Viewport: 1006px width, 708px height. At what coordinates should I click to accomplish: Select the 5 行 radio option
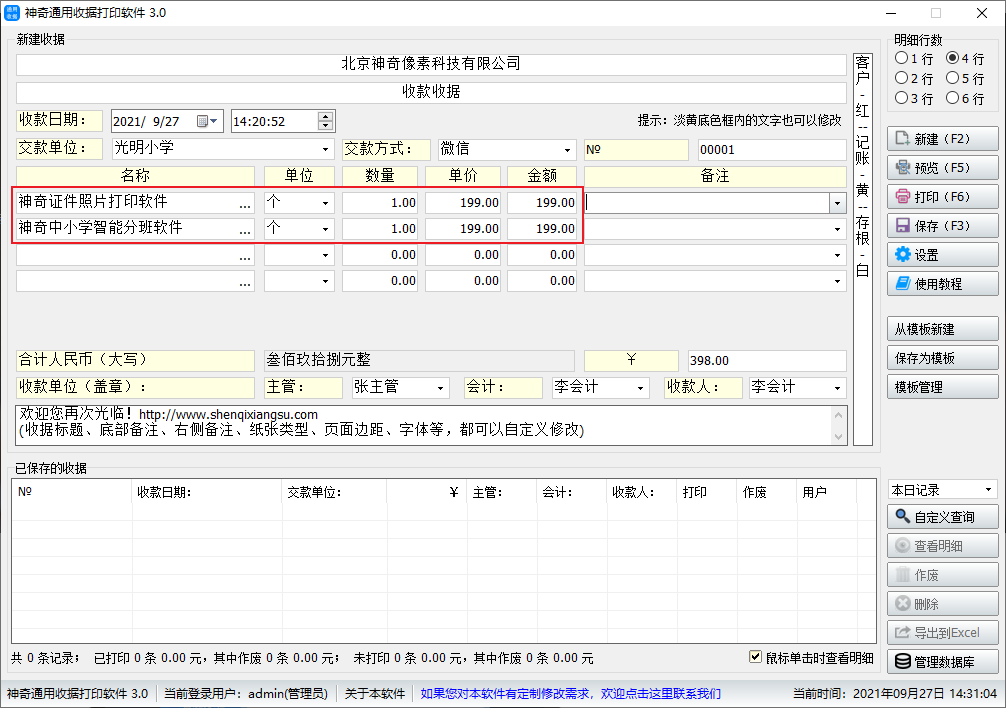(x=953, y=78)
